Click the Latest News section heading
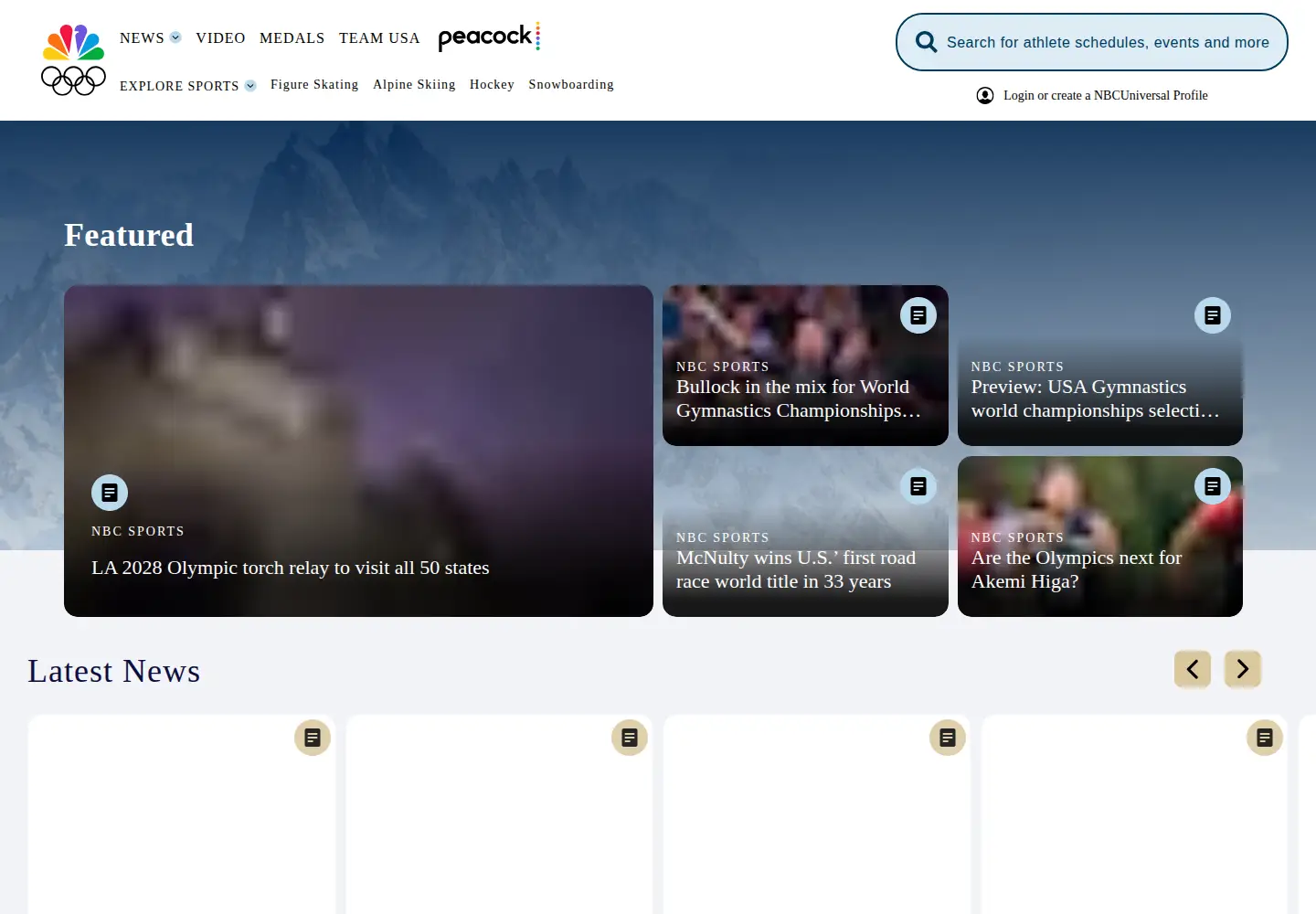This screenshot has width=1316, height=914. [114, 671]
